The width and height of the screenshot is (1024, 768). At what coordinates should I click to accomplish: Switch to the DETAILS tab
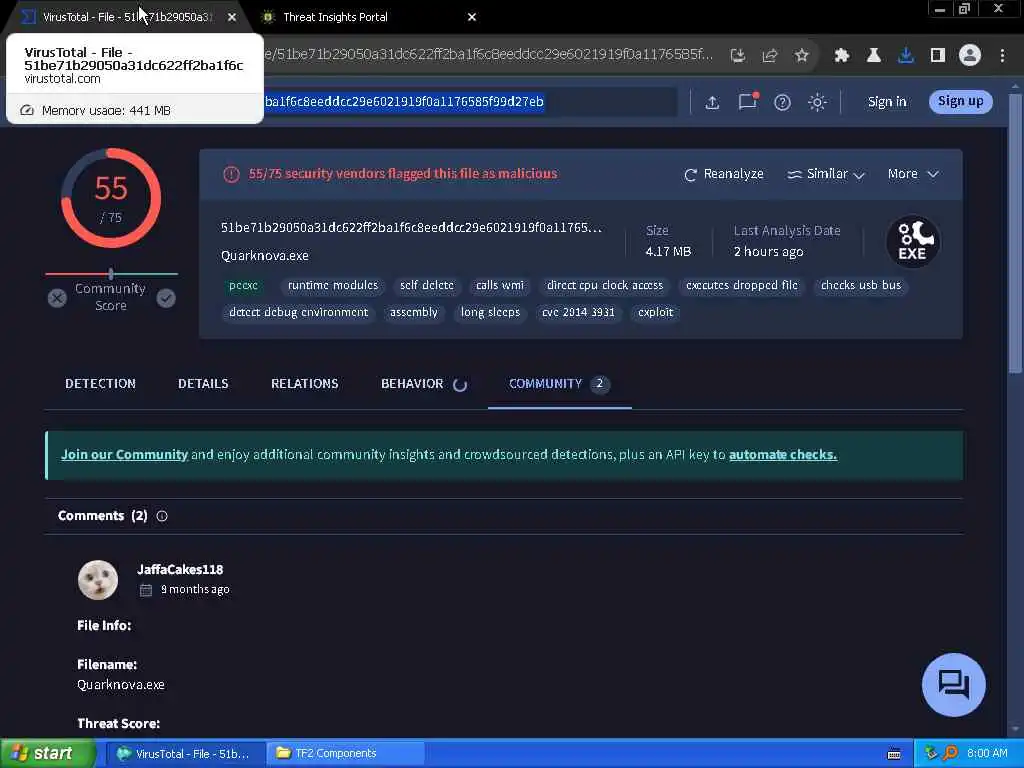[203, 383]
